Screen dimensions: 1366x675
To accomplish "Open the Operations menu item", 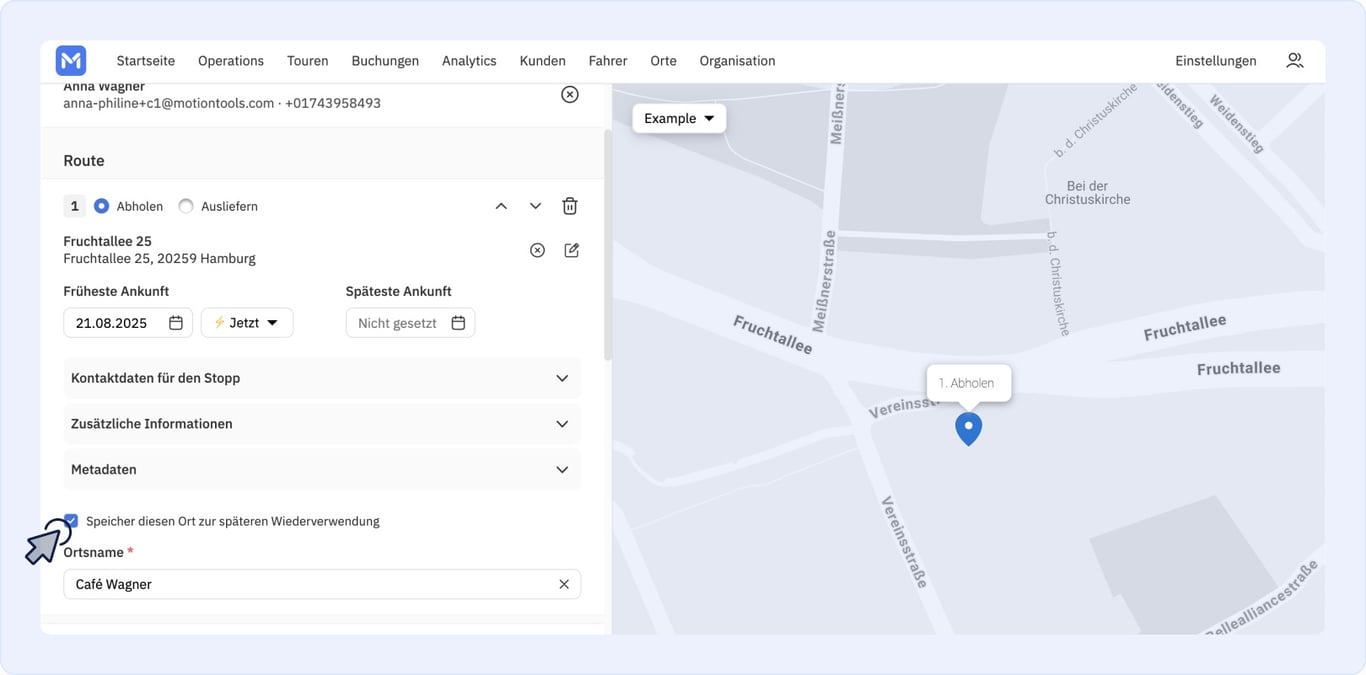I will point(231,61).
